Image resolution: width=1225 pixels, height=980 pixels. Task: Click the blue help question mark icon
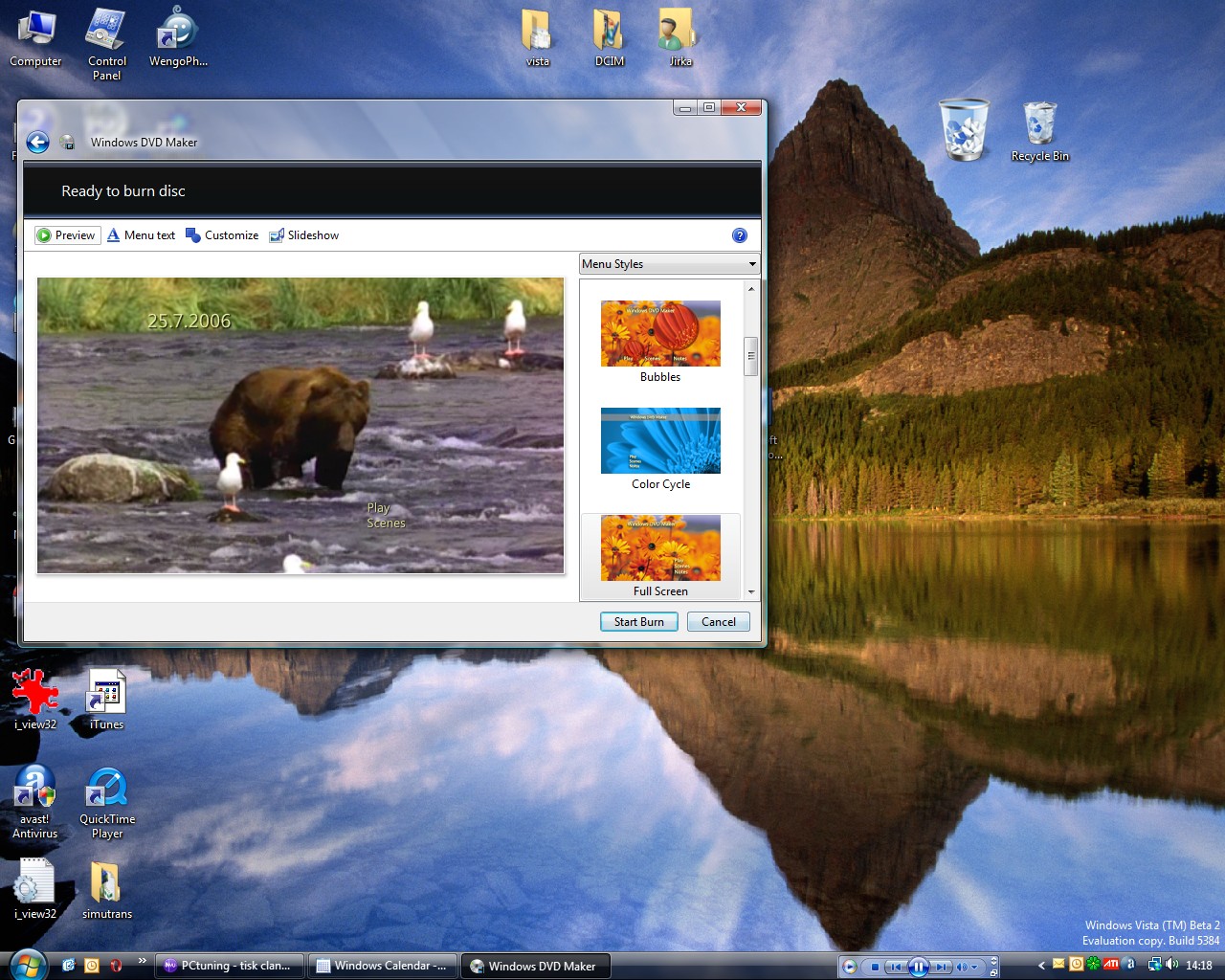740,235
